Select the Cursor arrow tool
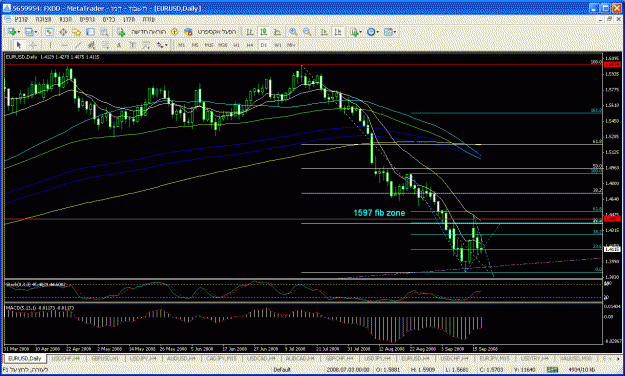This screenshot has width=625, height=376. click(19, 45)
